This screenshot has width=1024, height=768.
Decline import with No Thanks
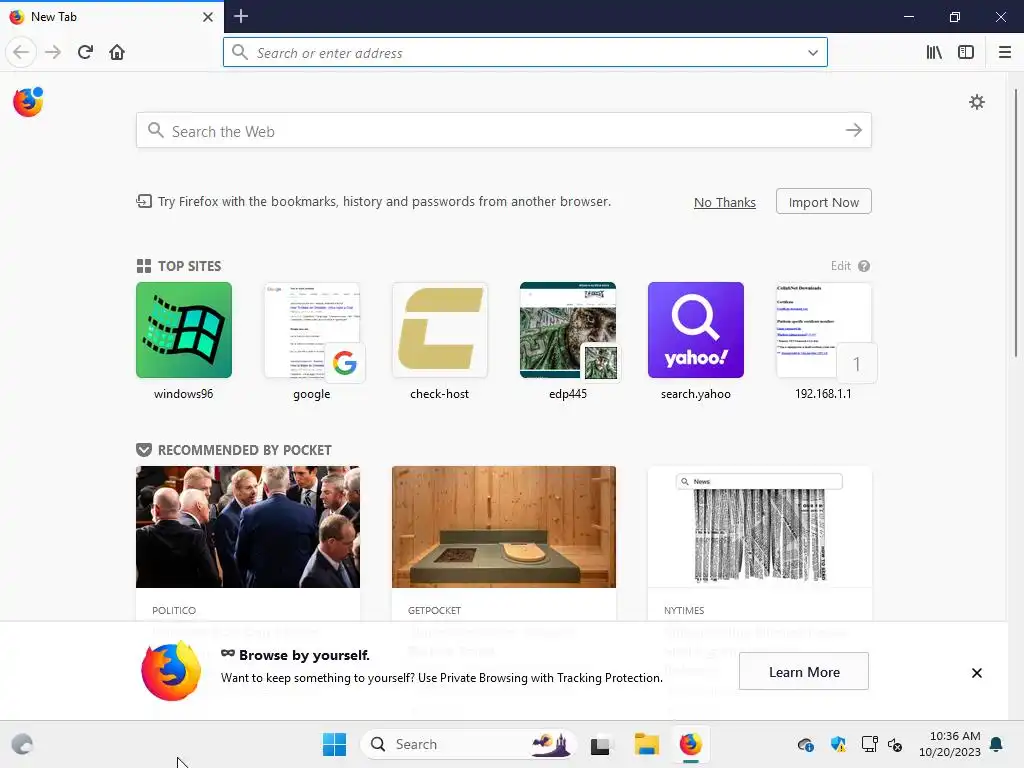tap(724, 202)
